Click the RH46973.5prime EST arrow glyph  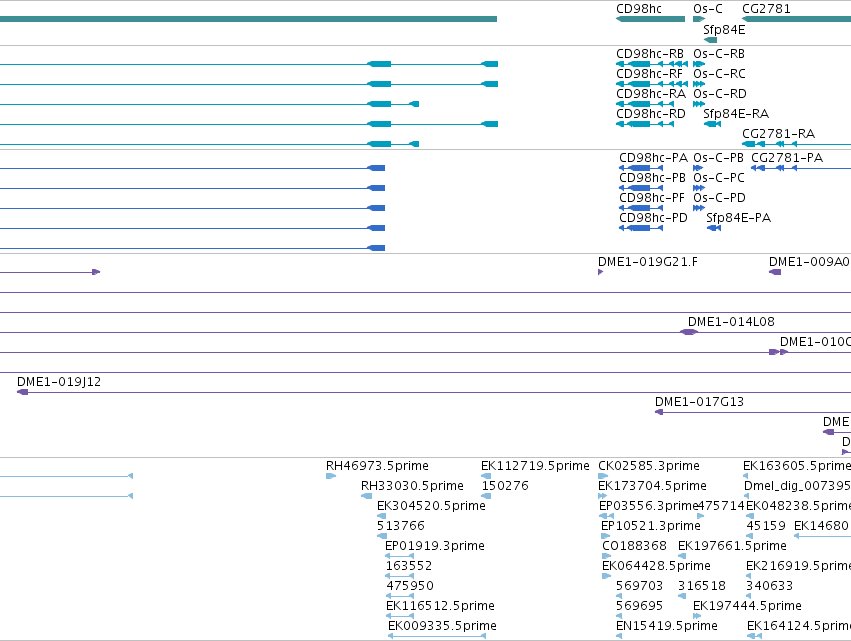click(331, 476)
